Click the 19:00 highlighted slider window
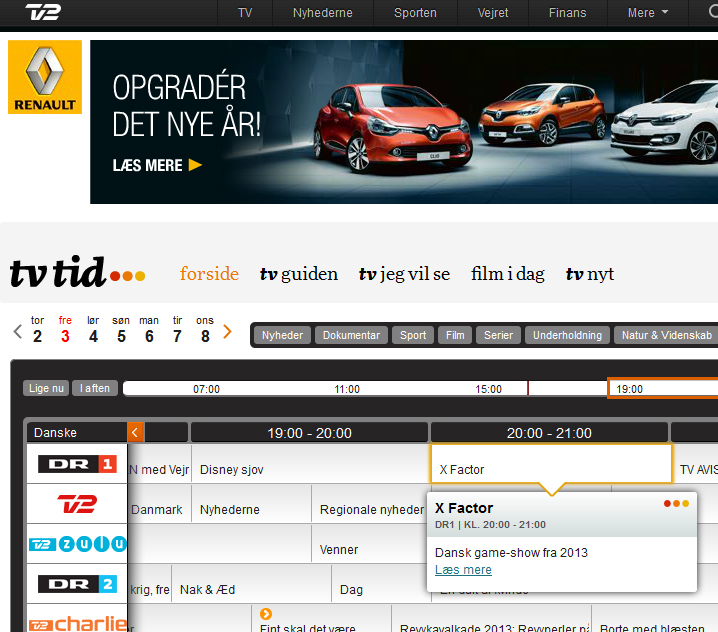Image resolution: width=718 pixels, height=632 pixels. (x=663, y=388)
